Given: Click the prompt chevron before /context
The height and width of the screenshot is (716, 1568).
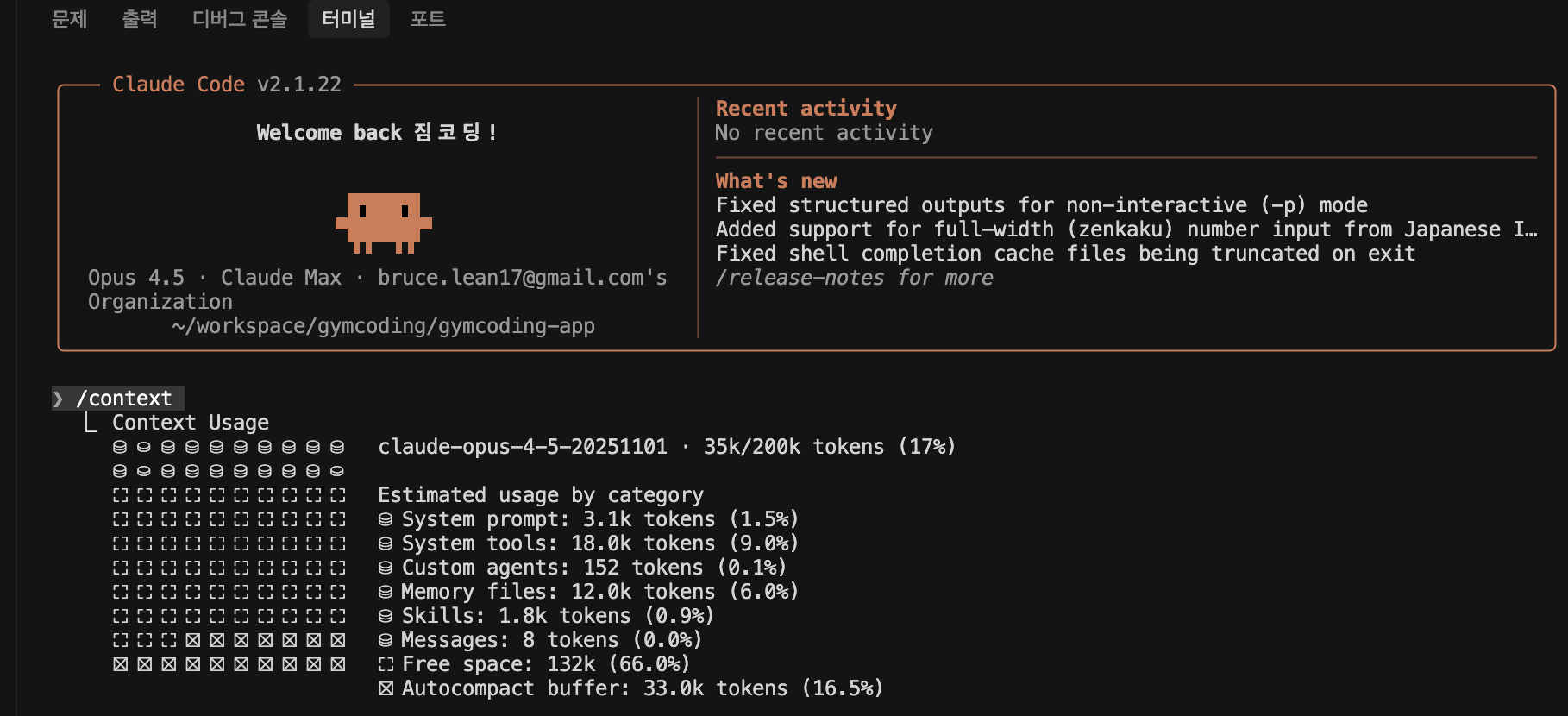Looking at the screenshot, I should (58, 399).
